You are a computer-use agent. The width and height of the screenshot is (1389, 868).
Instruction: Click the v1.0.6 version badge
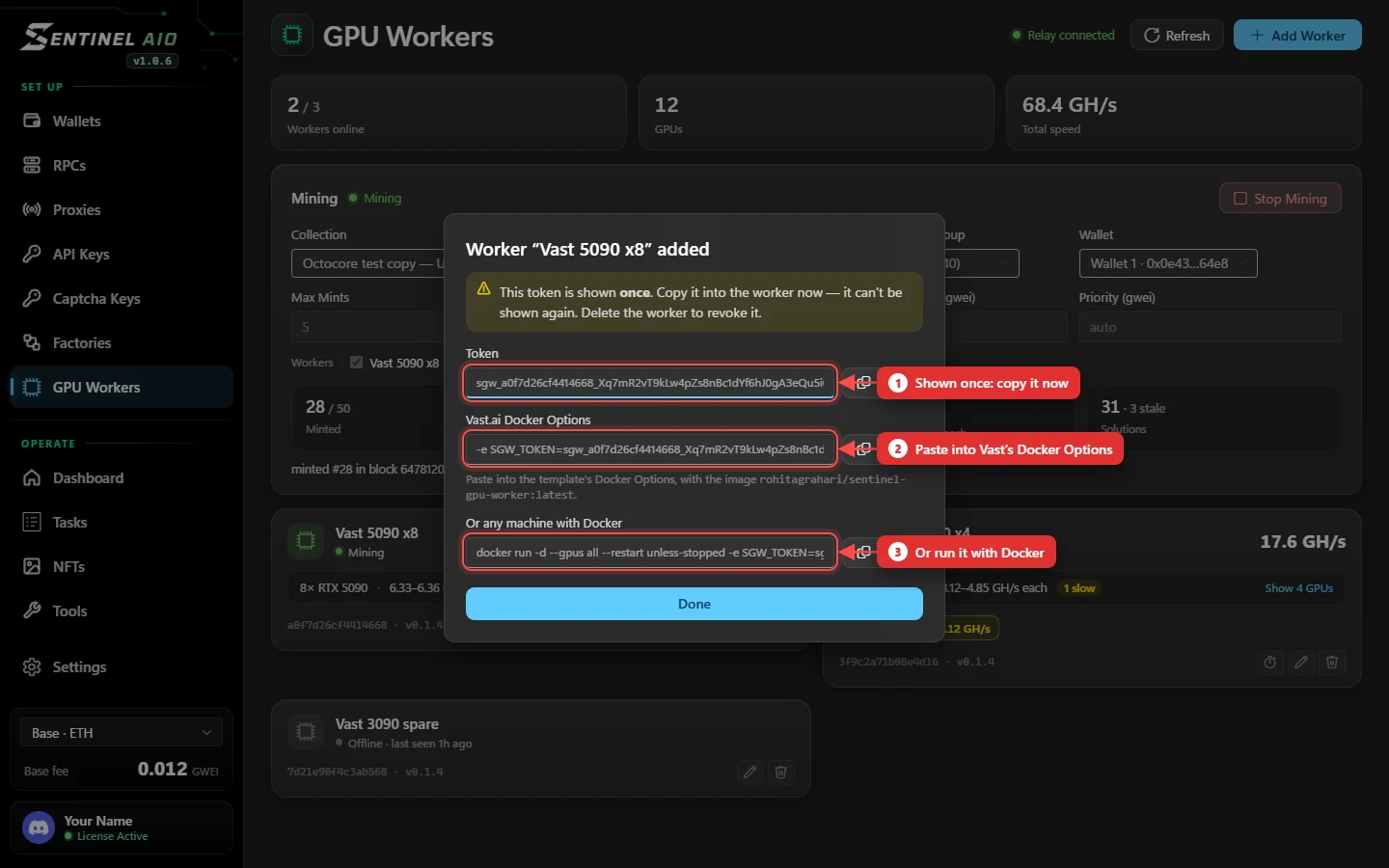point(152,61)
